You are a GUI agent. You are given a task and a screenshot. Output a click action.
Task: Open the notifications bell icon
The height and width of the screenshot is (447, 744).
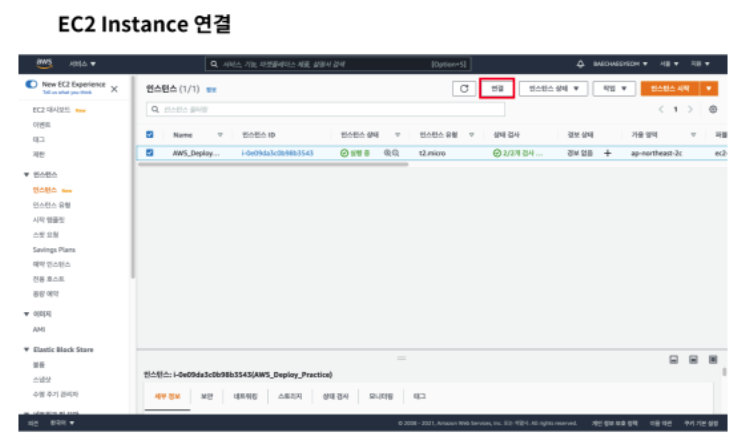[x=580, y=64]
